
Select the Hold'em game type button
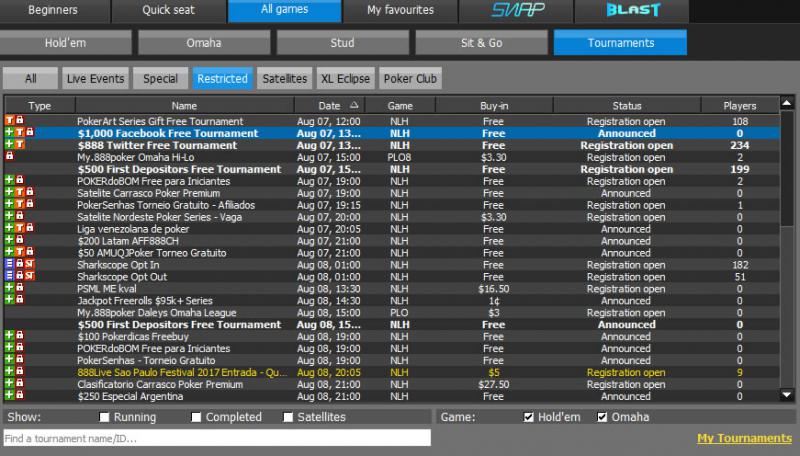coord(66,43)
